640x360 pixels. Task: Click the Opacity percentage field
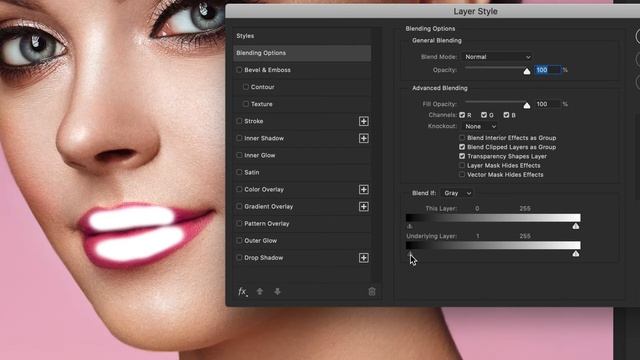[548, 70]
